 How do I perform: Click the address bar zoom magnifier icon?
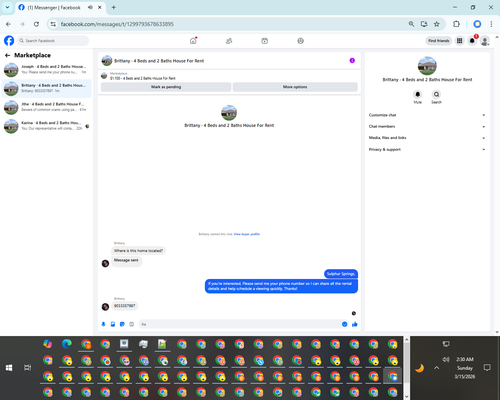click(411, 24)
